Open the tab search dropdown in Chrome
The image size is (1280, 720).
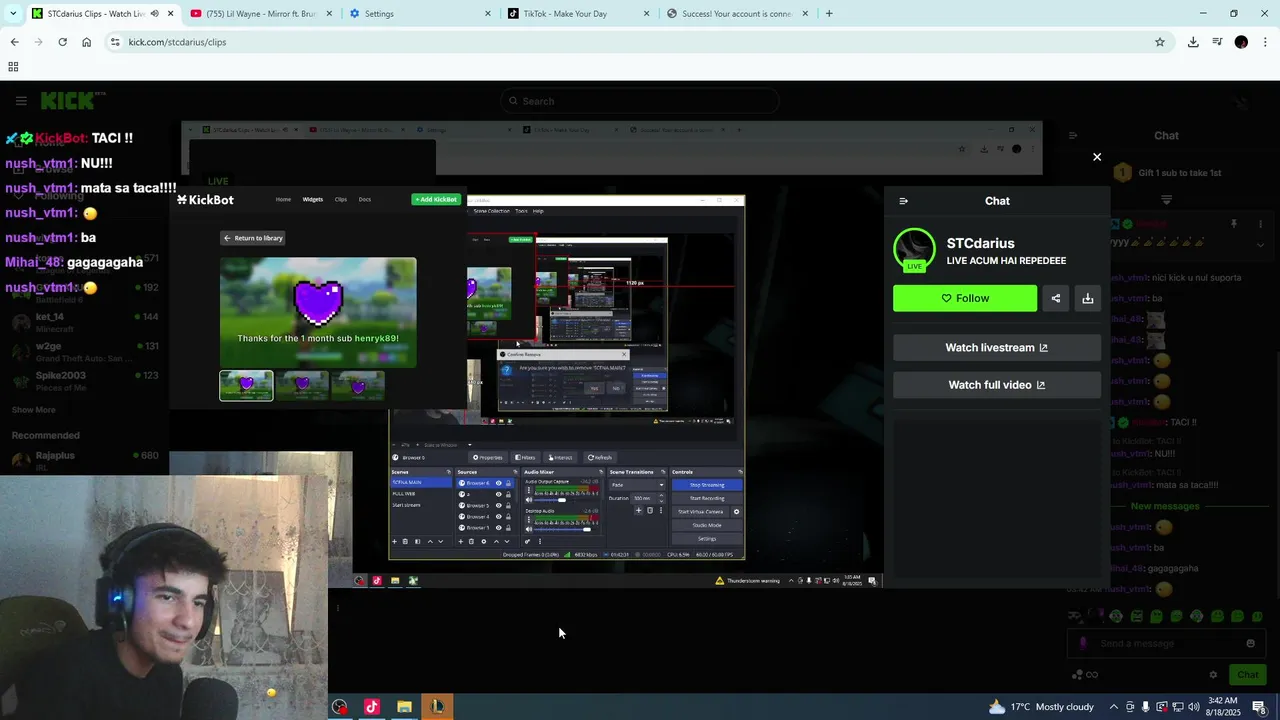[12, 14]
